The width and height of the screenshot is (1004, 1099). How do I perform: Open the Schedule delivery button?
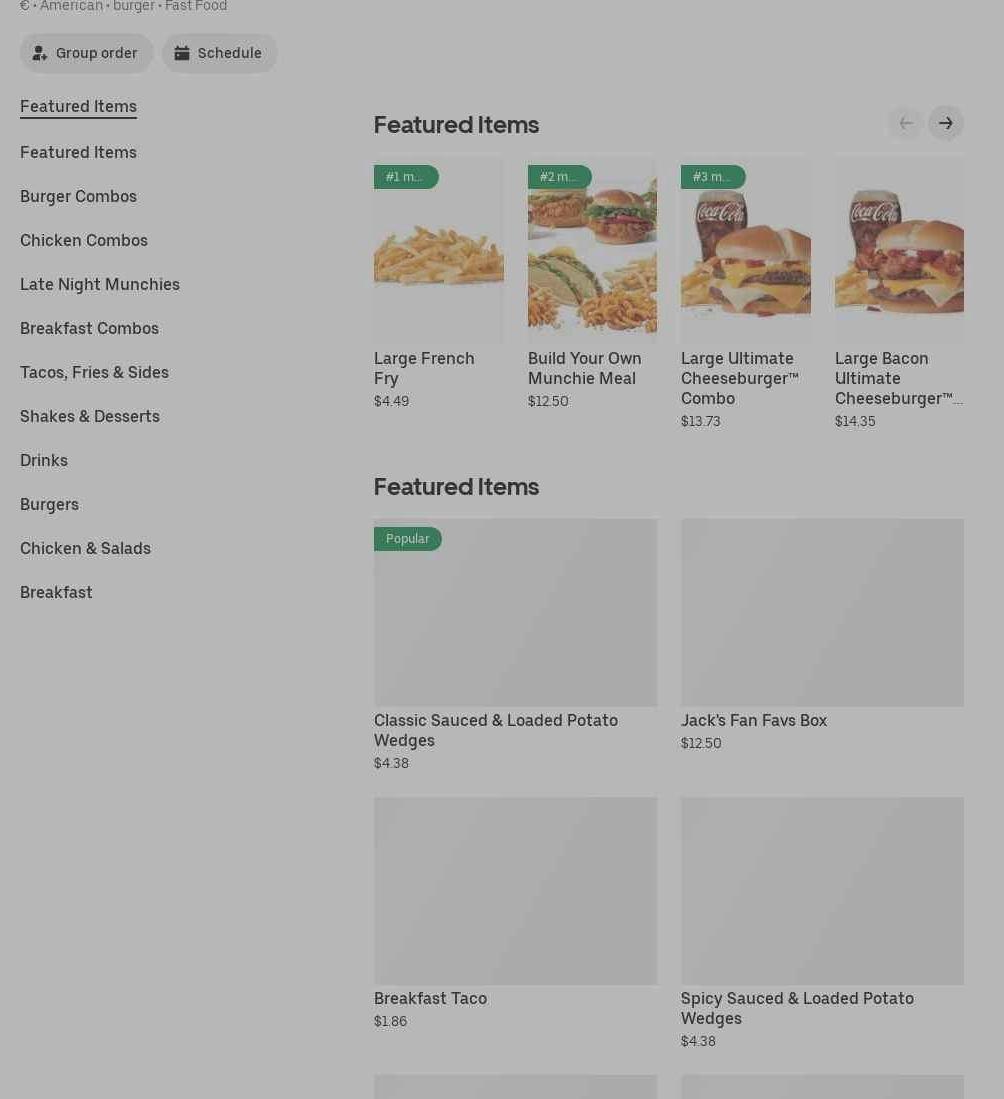click(219, 53)
